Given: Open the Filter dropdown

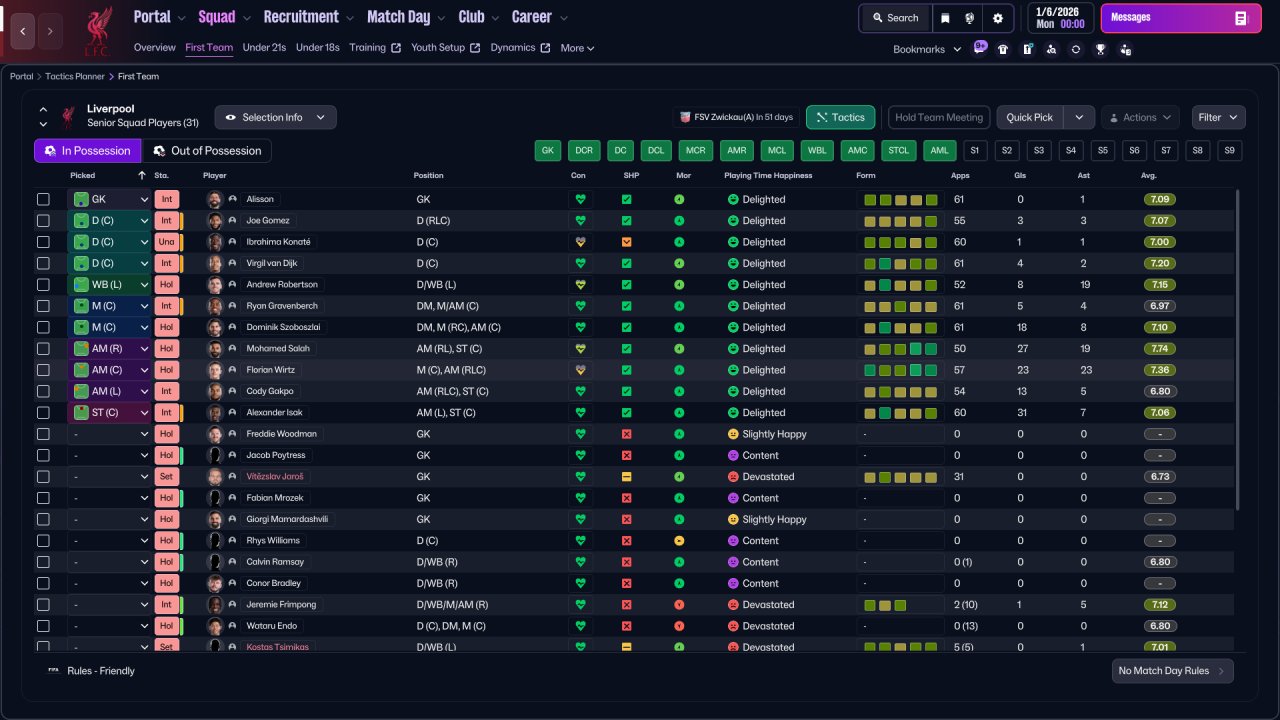Looking at the screenshot, I should point(1219,117).
